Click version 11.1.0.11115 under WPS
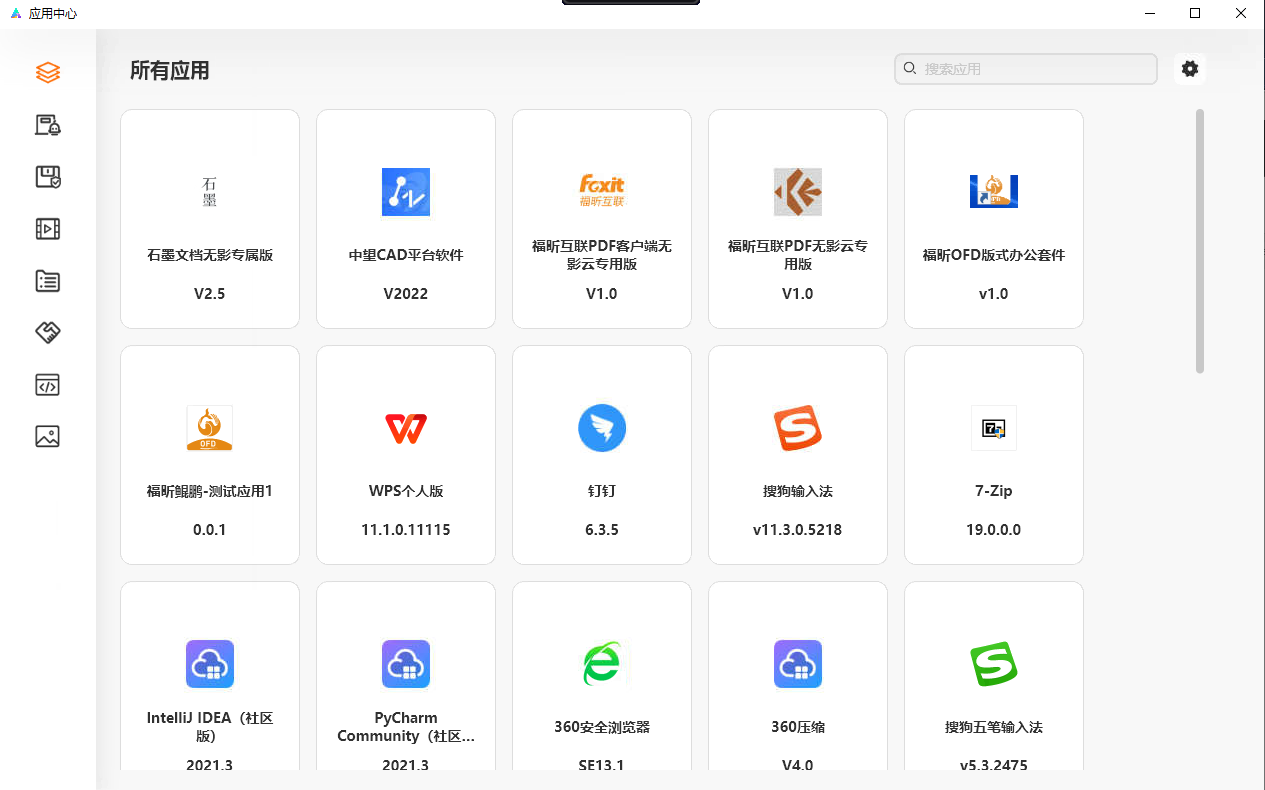 [406, 530]
